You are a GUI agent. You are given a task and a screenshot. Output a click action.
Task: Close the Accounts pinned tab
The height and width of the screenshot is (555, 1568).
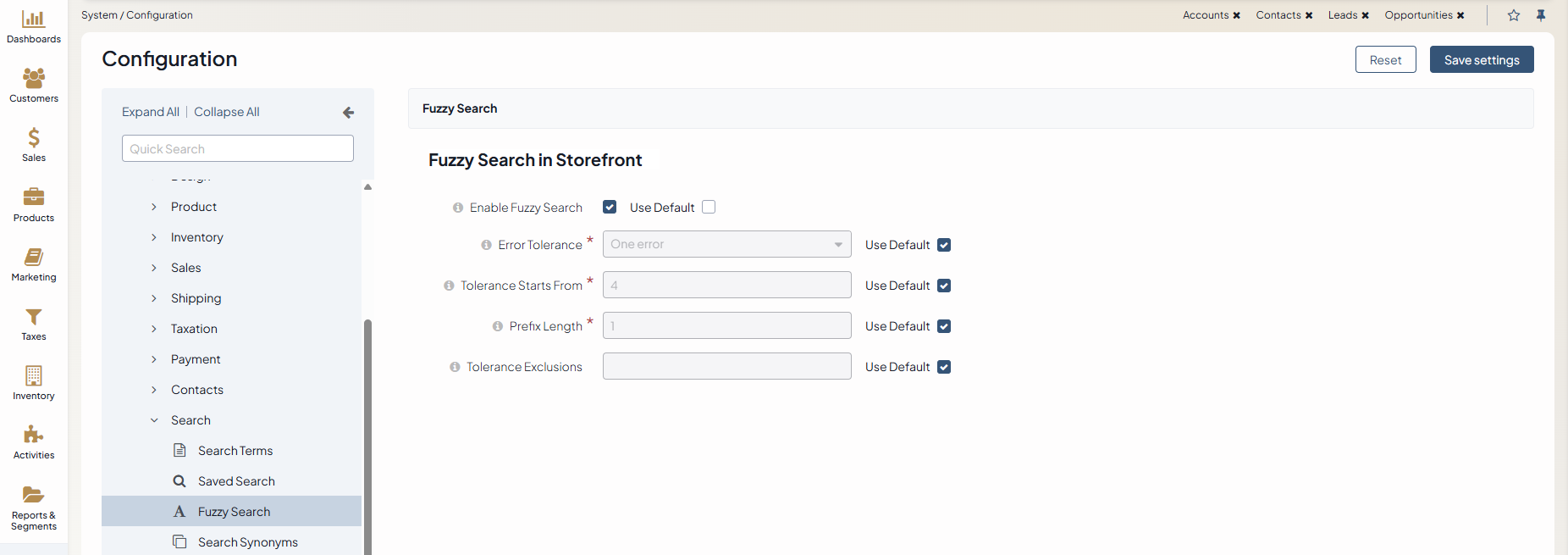1236,15
